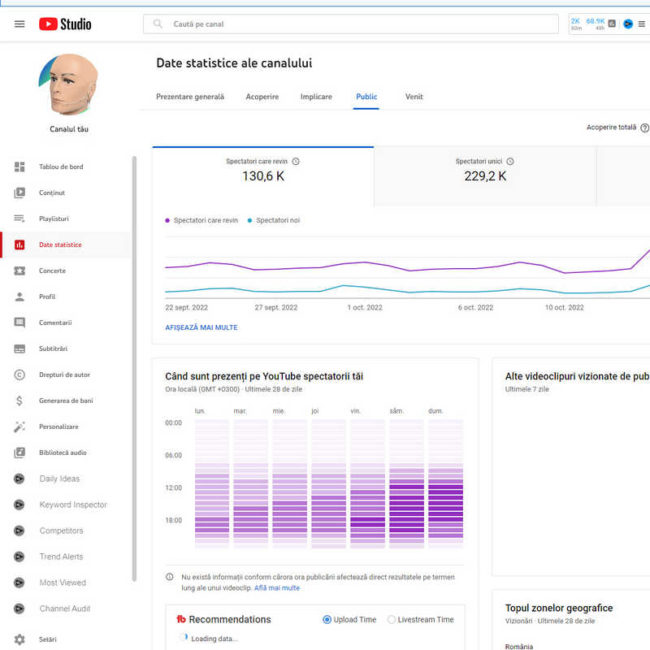650x650 pixels.
Task: Click the Playlisturi icon
Action: pos(19,218)
